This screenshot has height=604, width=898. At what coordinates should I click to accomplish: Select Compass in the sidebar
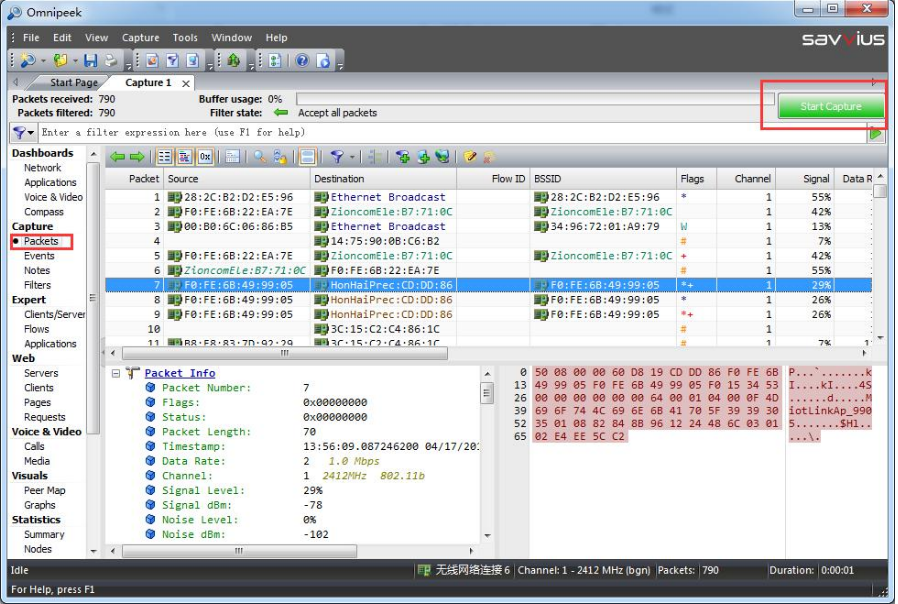[x=44, y=212]
